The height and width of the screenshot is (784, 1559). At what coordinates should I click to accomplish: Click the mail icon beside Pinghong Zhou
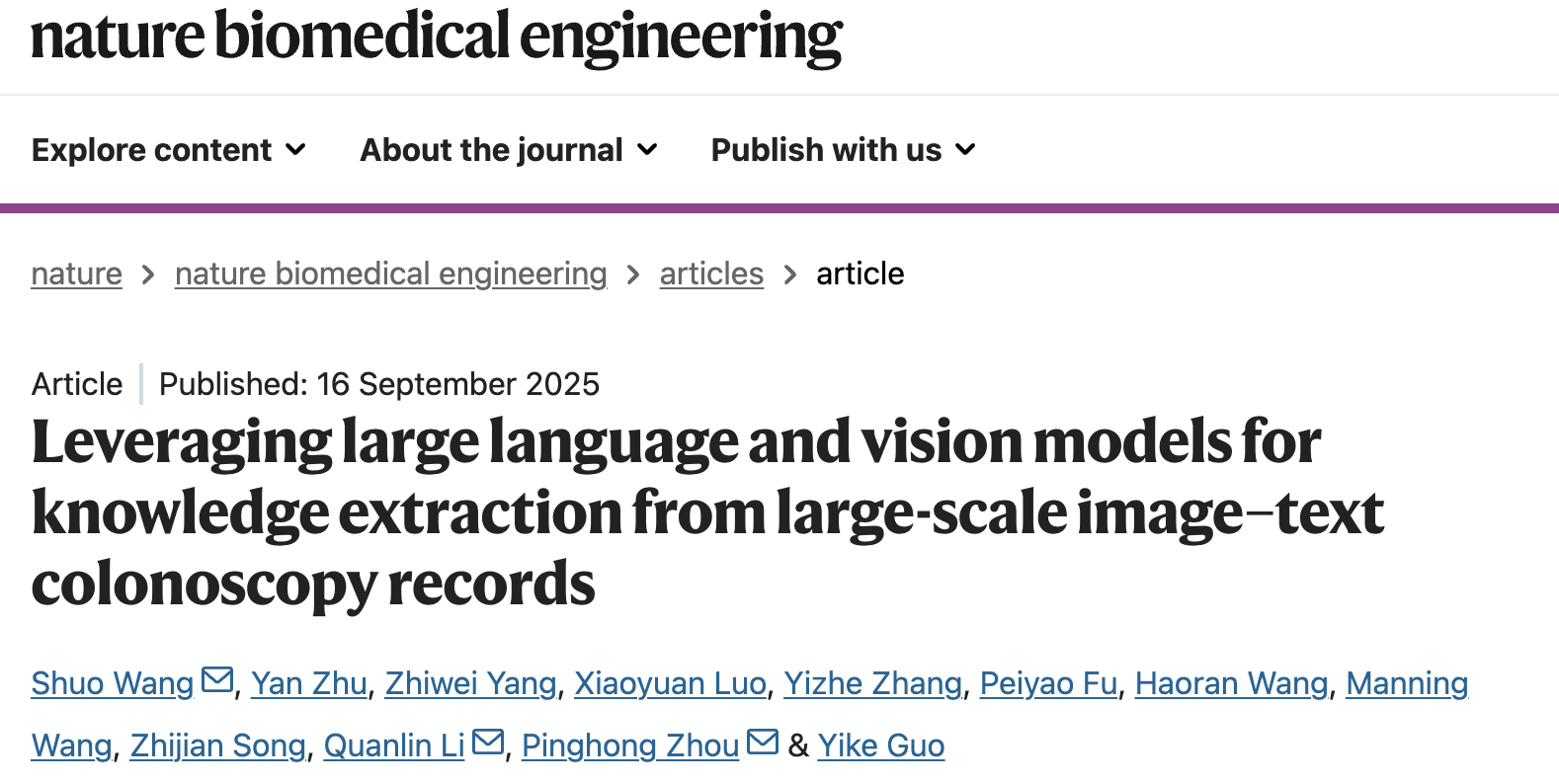(x=763, y=743)
